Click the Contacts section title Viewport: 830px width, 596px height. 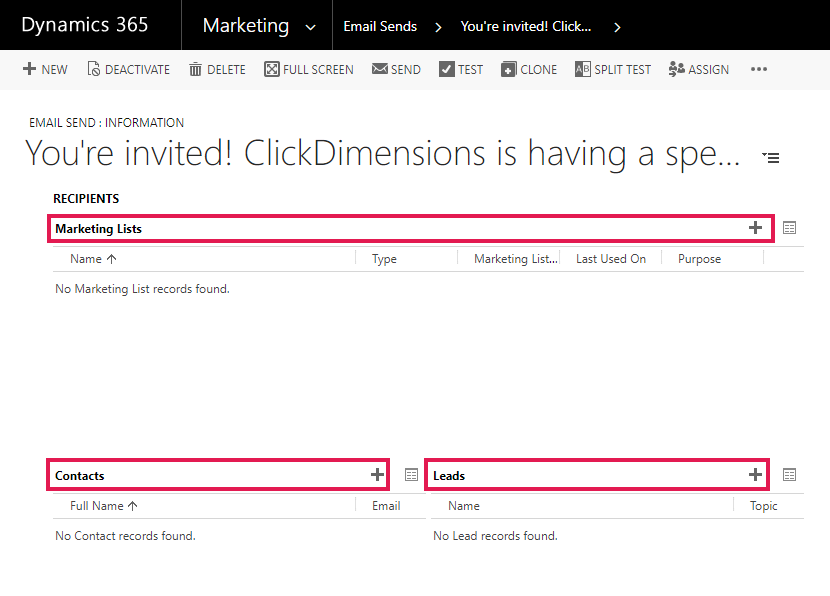[x=80, y=475]
